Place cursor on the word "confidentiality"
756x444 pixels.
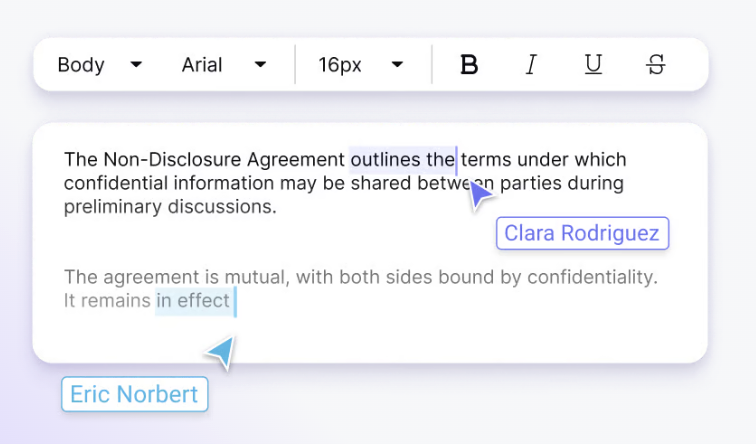tap(590, 277)
